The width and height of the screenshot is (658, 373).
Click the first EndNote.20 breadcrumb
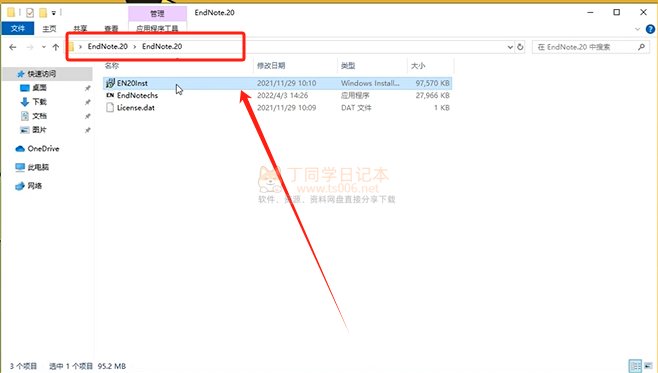point(107,46)
